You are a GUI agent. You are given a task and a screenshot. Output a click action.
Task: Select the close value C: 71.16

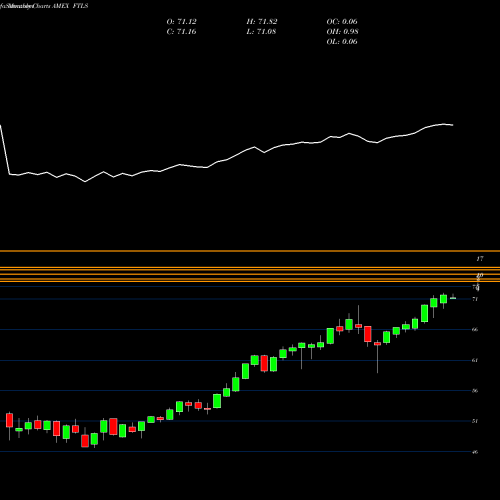(x=182, y=32)
